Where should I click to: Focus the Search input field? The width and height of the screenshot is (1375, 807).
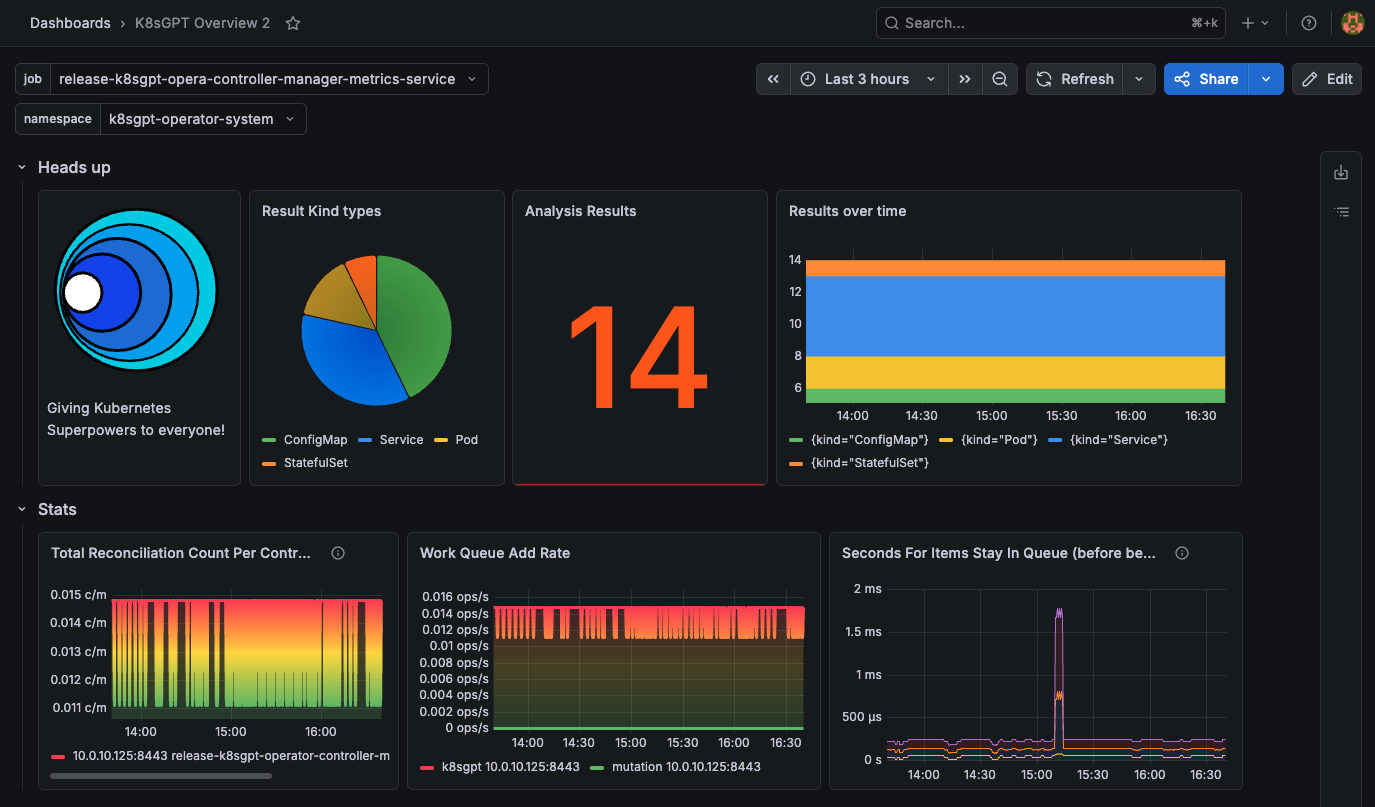point(1052,23)
